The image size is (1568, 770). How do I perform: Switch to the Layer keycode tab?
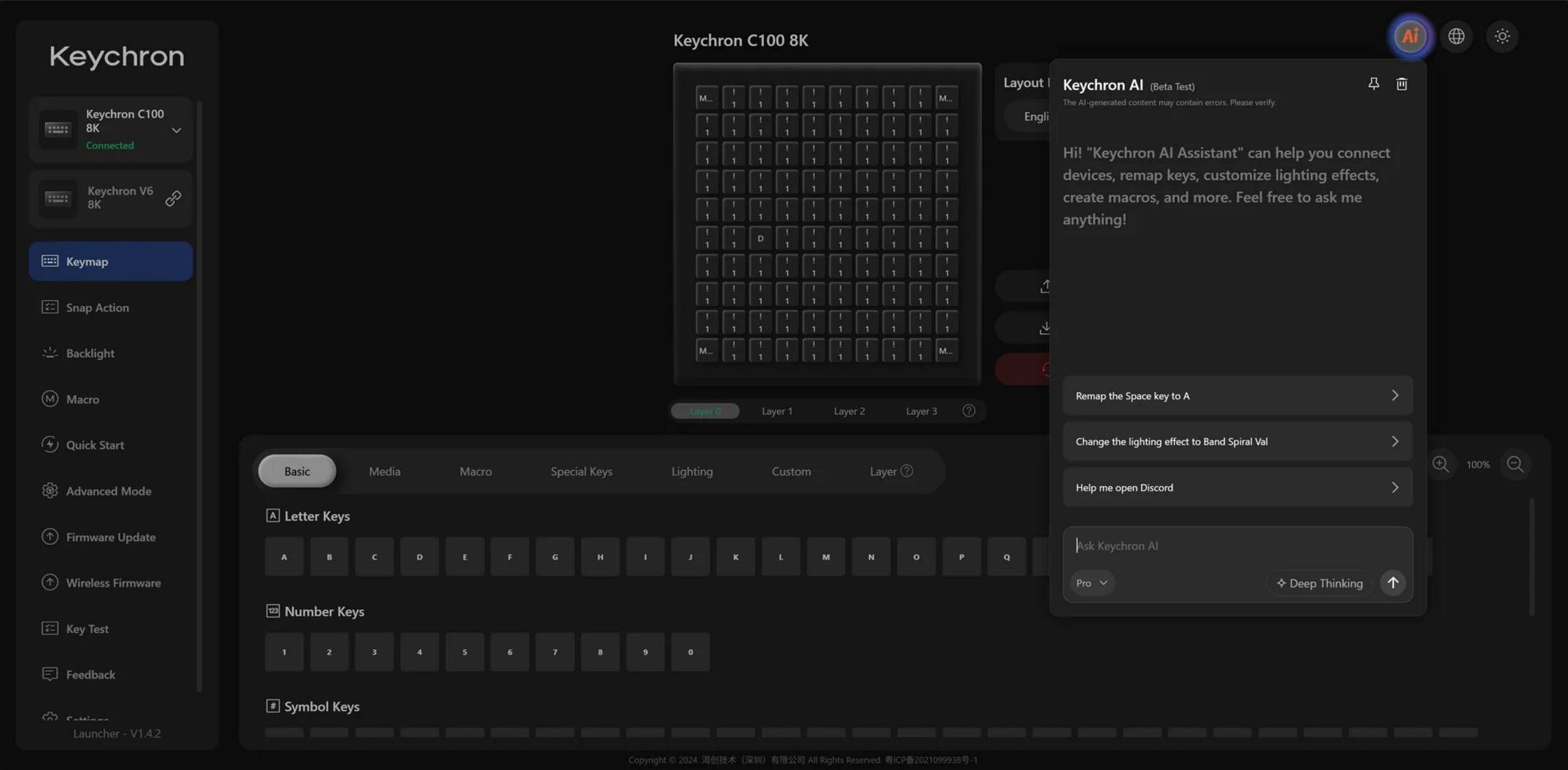pos(882,471)
